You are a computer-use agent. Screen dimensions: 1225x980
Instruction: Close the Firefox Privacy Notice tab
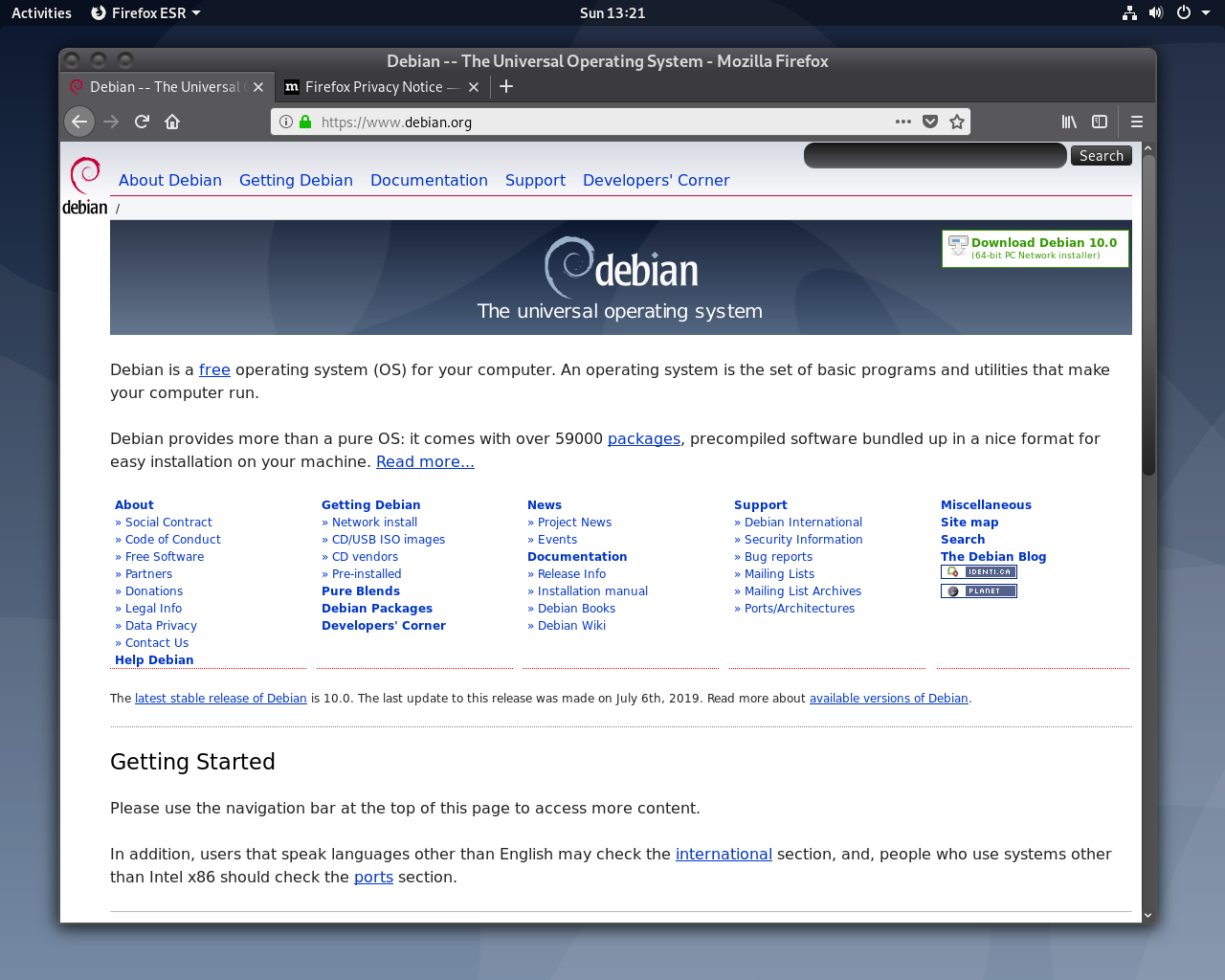point(474,87)
